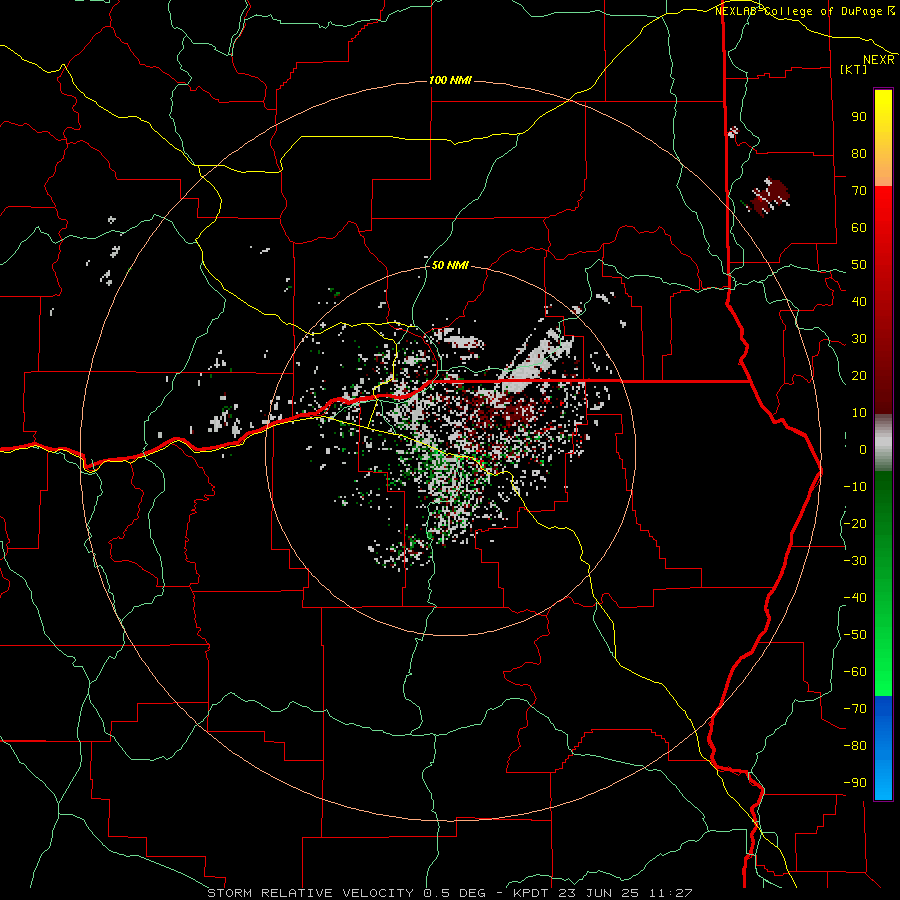
Task: Click the '-30' value on velocity scale
Action: coord(855,561)
